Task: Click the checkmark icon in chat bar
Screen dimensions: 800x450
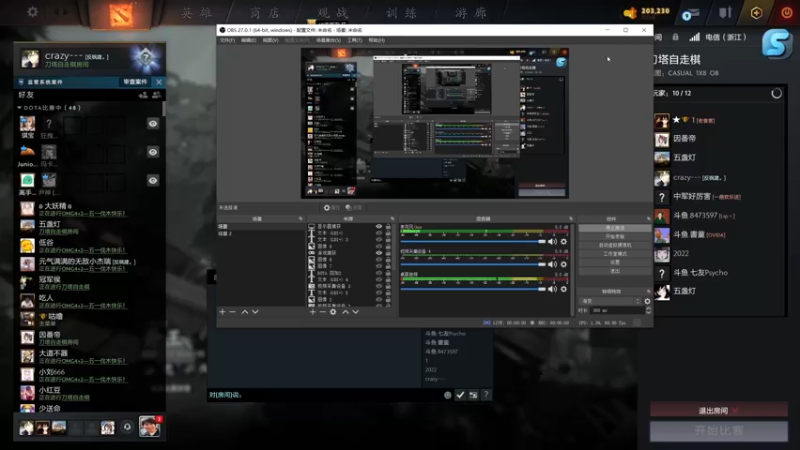Action: 460,395
